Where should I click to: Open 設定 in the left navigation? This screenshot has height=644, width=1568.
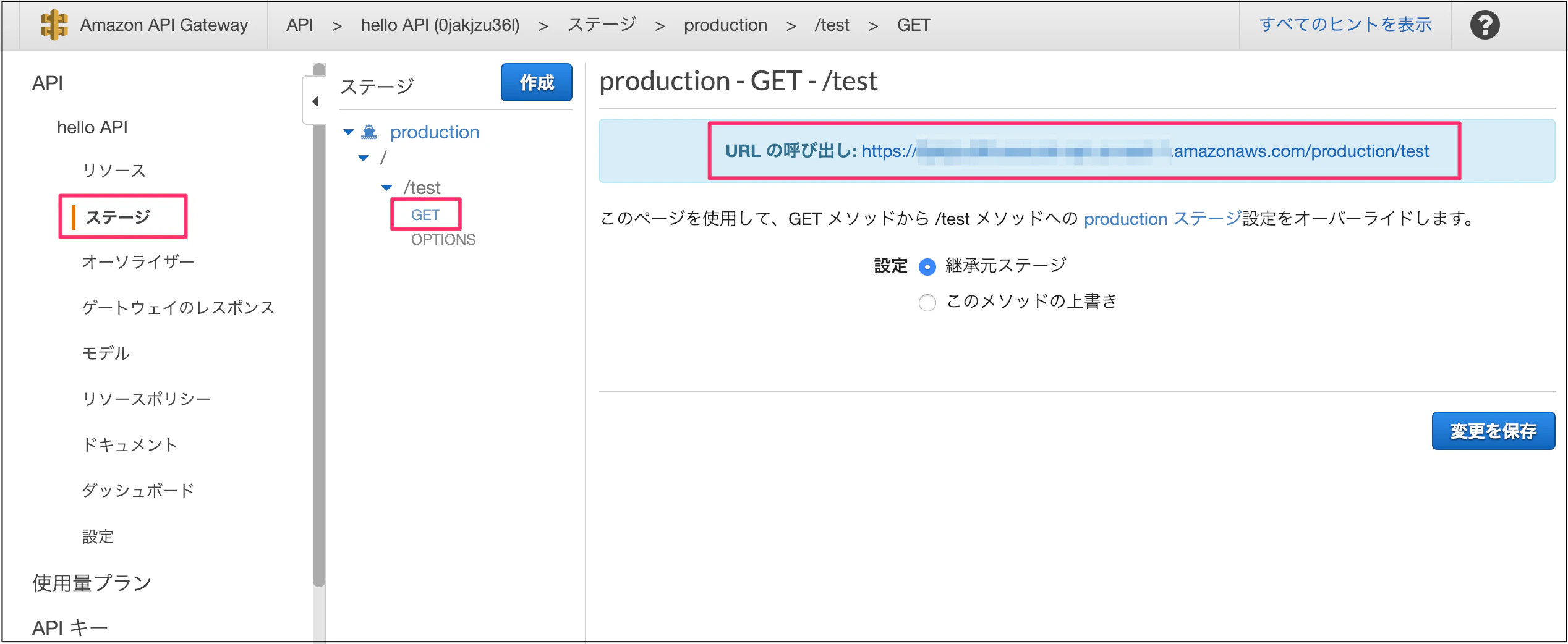tap(98, 536)
